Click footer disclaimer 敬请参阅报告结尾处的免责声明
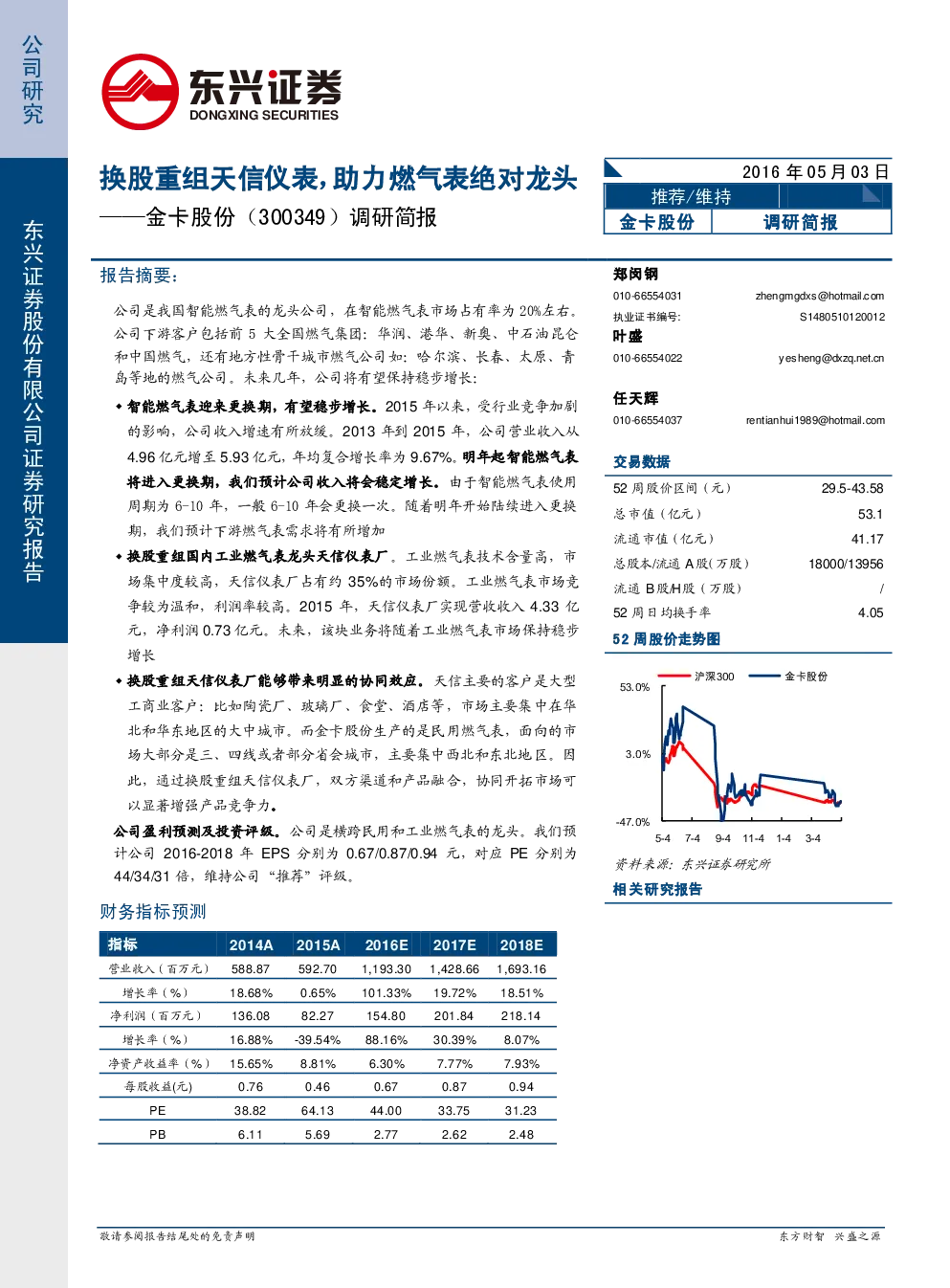This screenshot has width=950, height=1288. 178,1236
